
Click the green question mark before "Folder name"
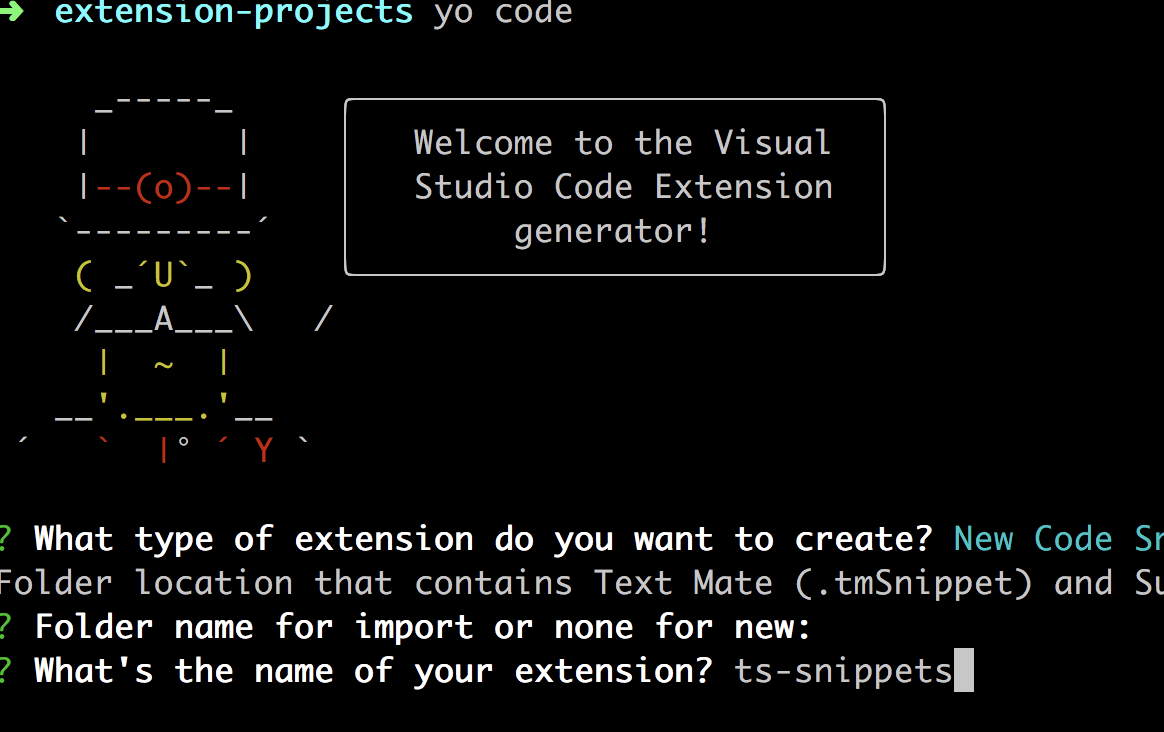pos(5,627)
